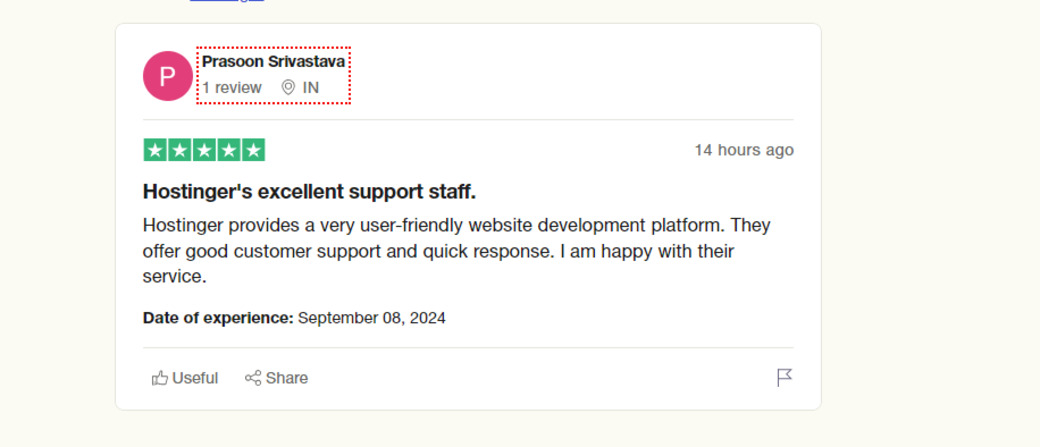Click the partially visible blue link at top
Viewport: 1040px width, 447px height.
pyautogui.click(x=227, y=1)
